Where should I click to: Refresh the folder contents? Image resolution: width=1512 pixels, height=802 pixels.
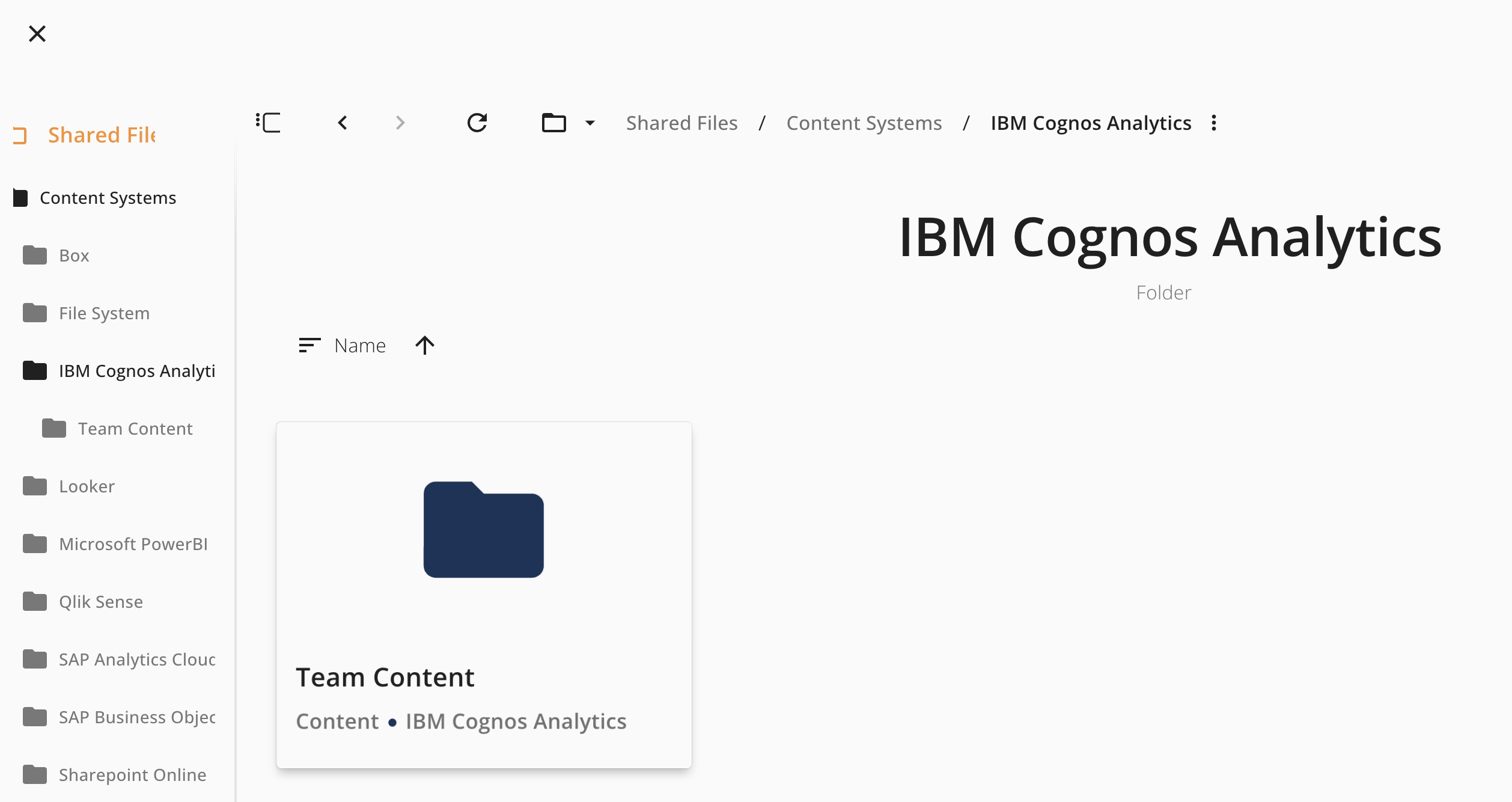pos(477,123)
